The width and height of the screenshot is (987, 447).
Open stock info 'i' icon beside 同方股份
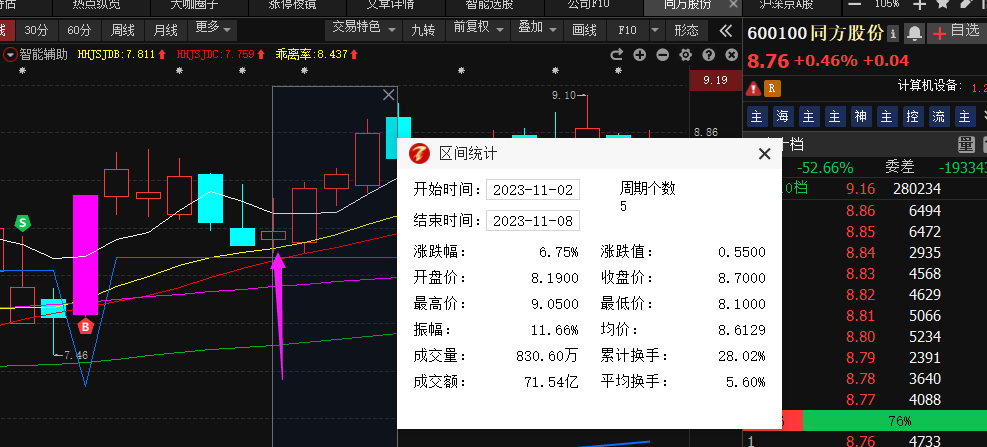tap(893, 33)
